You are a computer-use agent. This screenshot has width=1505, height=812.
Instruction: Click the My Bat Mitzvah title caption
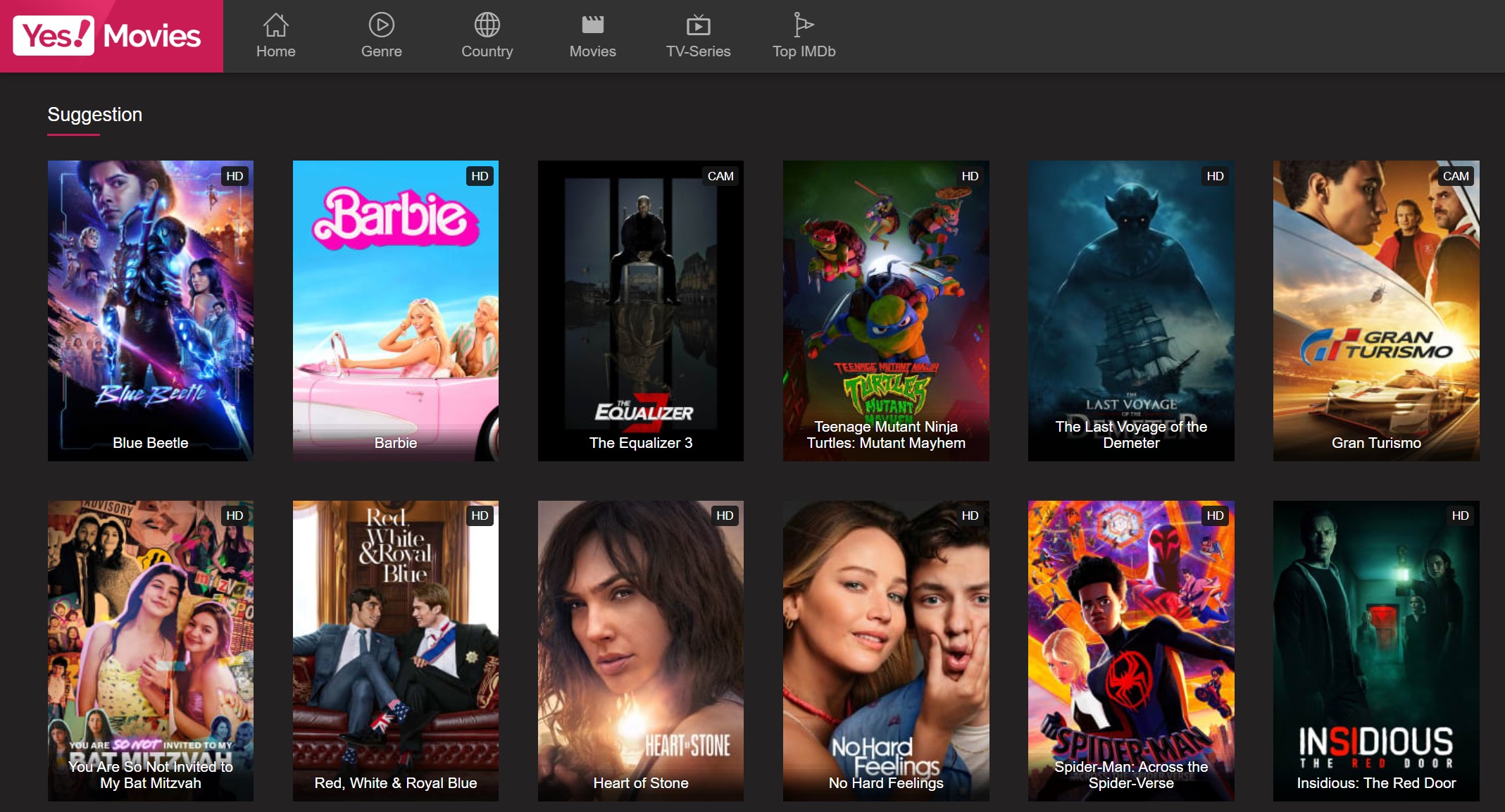(x=151, y=775)
